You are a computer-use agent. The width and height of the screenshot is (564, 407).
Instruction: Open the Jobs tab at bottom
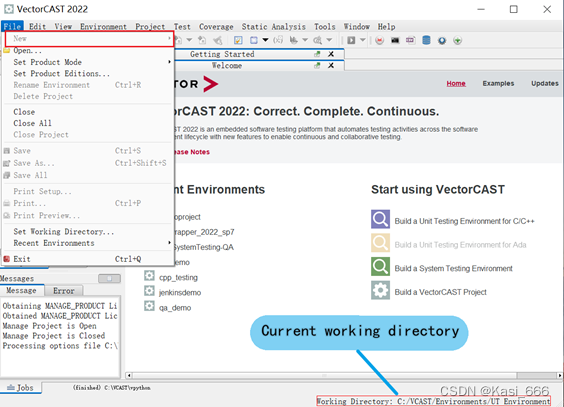click(21, 388)
